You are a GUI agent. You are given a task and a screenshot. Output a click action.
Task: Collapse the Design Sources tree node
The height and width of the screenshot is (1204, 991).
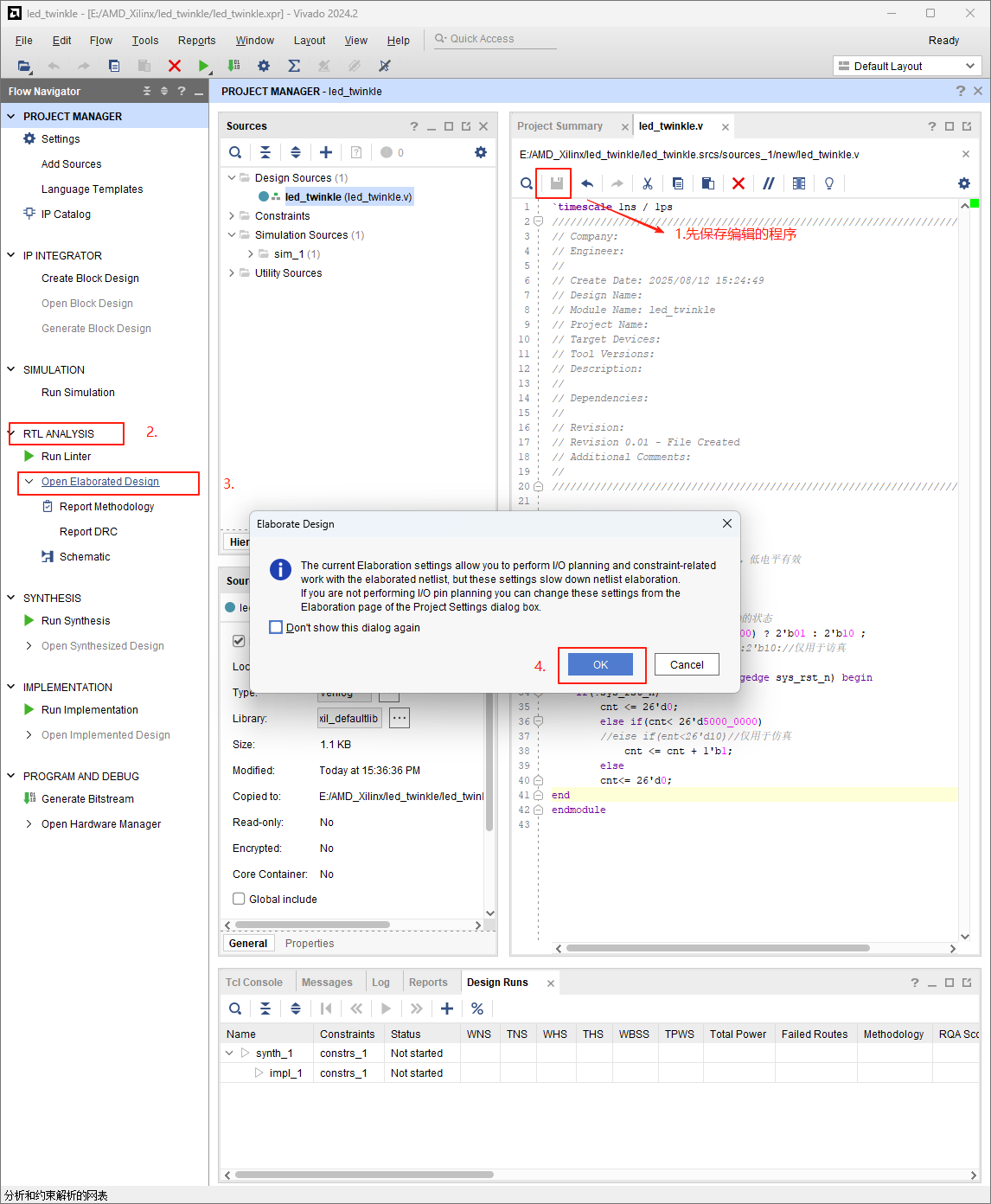pos(232,177)
